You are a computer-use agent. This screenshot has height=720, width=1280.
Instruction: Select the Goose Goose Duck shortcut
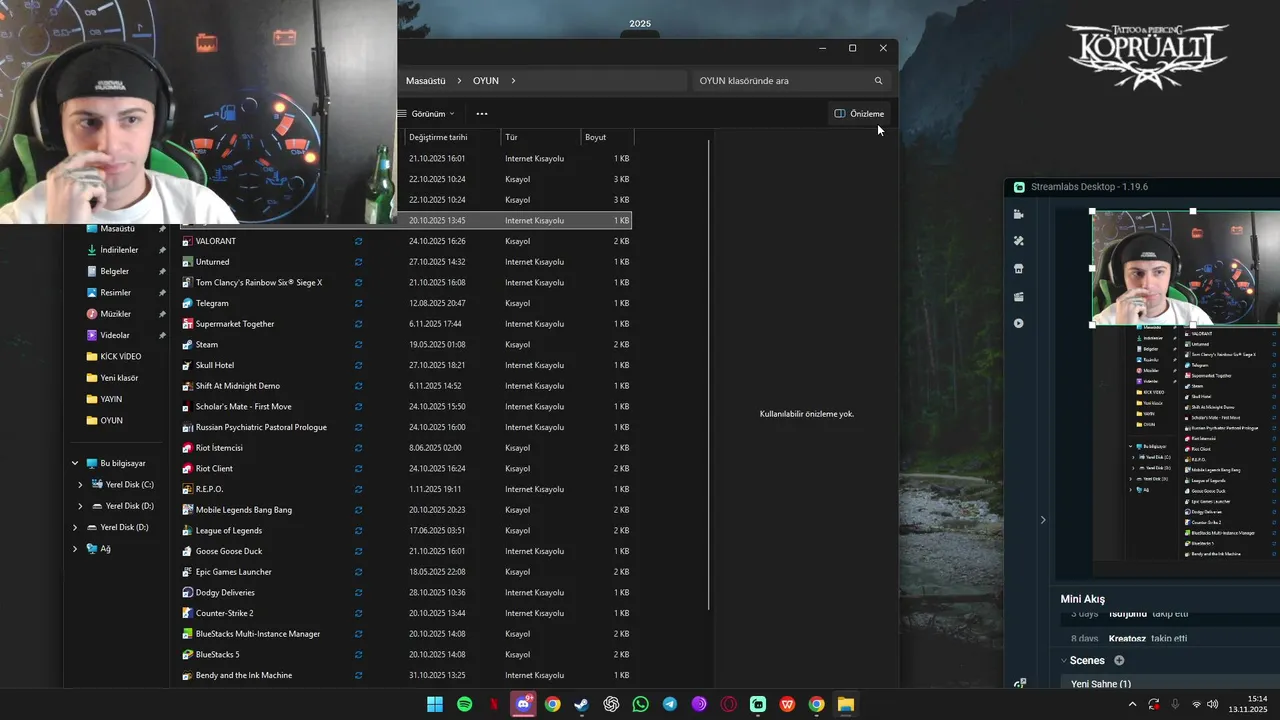(229, 551)
